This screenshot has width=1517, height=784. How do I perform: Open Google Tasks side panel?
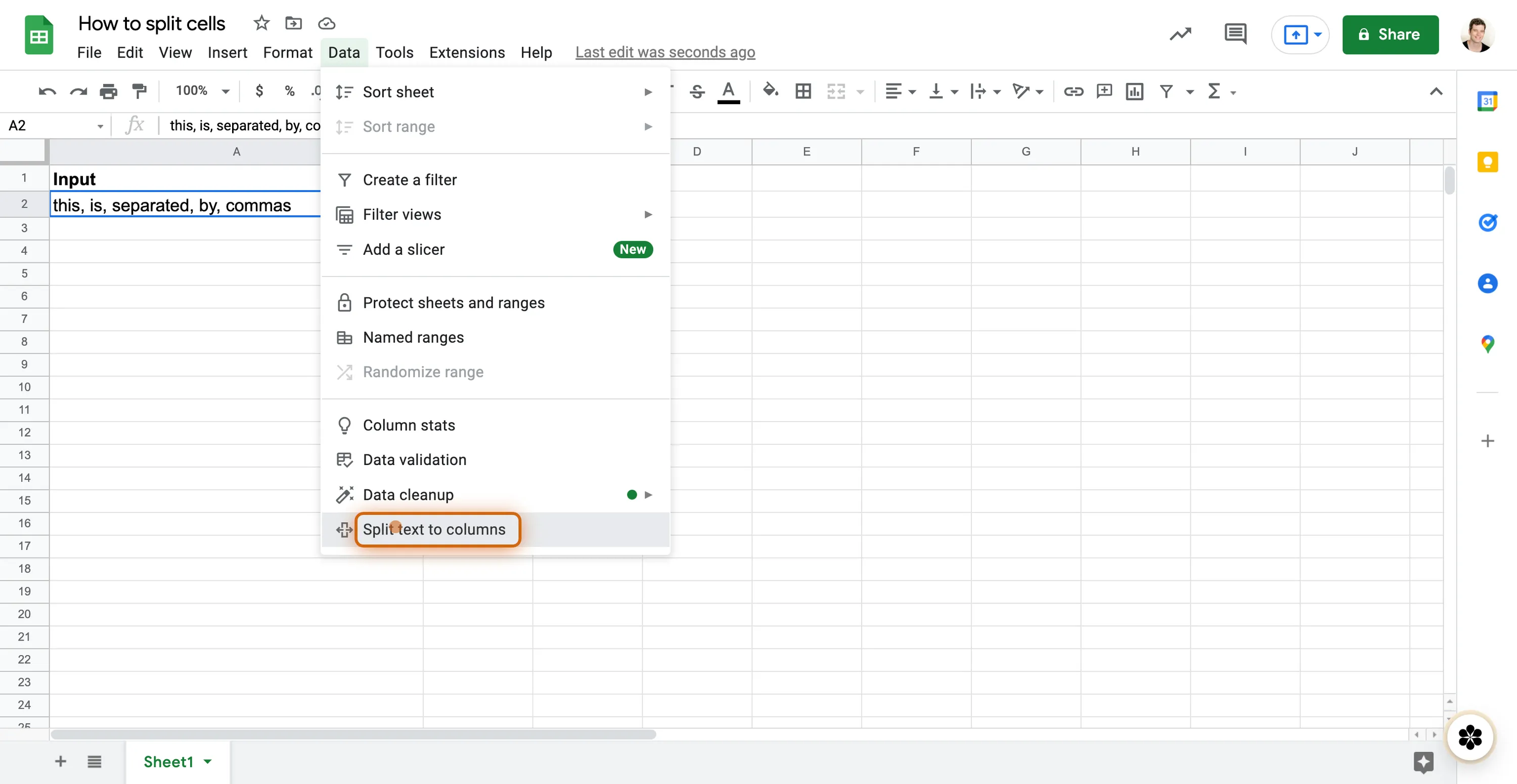coord(1488,222)
